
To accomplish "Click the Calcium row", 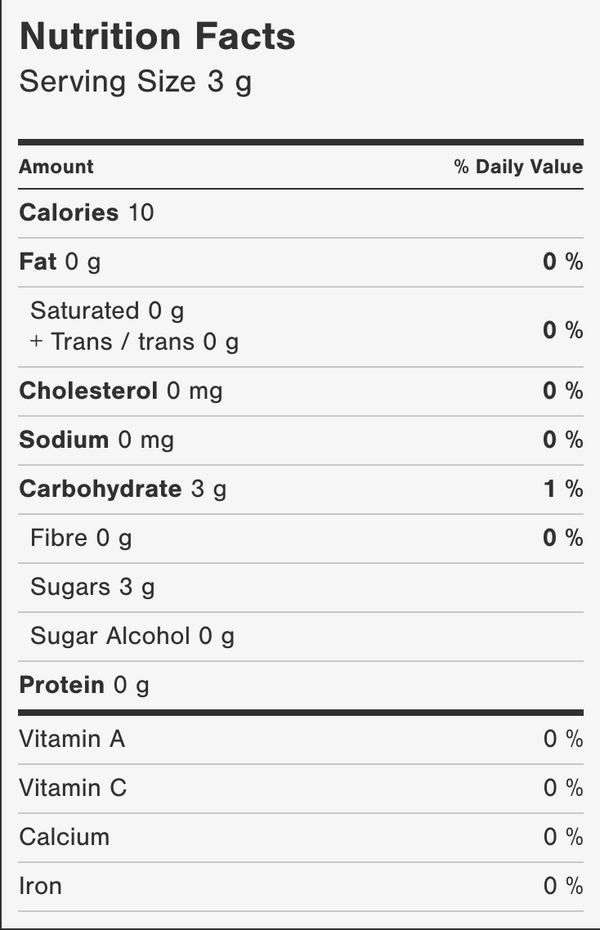I will (x=301, y=837).
